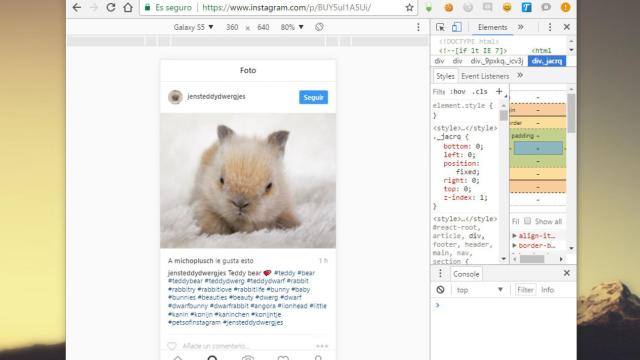This screenshot has height=360, width=640.
Task: Add new style rule plus icon
Action: point(499,91)
